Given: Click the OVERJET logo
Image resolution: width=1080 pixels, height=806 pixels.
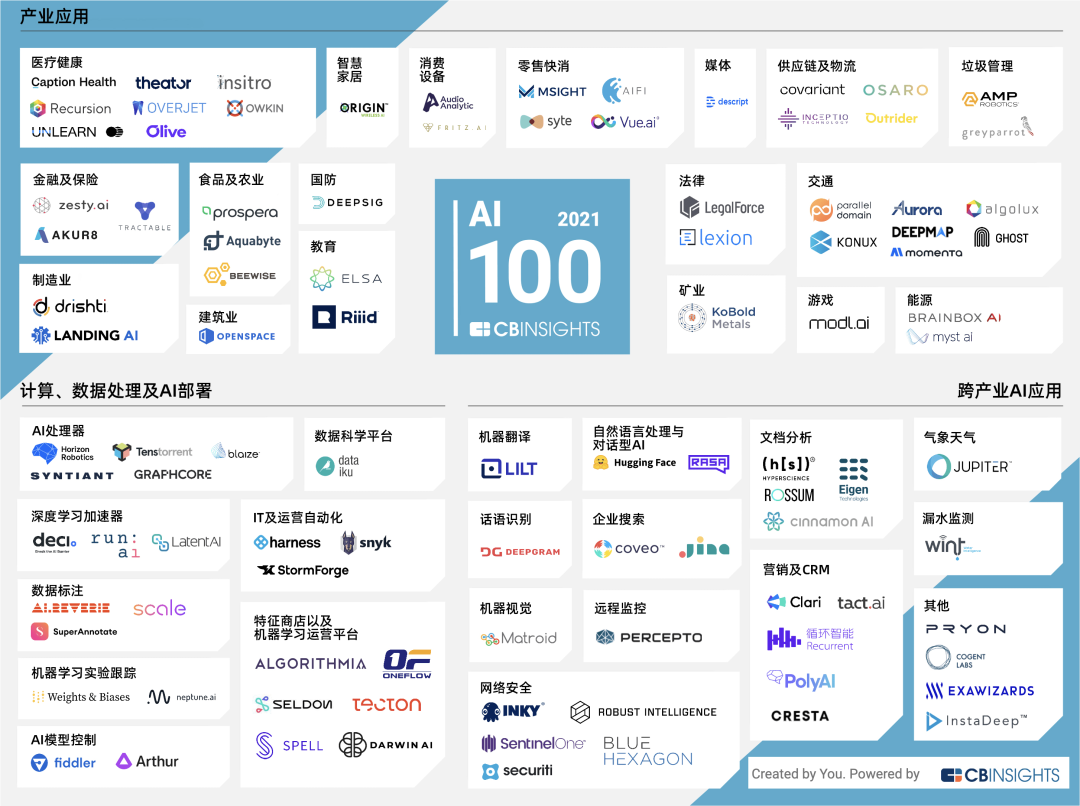Looking at the screenshot, I should [x=169, y=108].
